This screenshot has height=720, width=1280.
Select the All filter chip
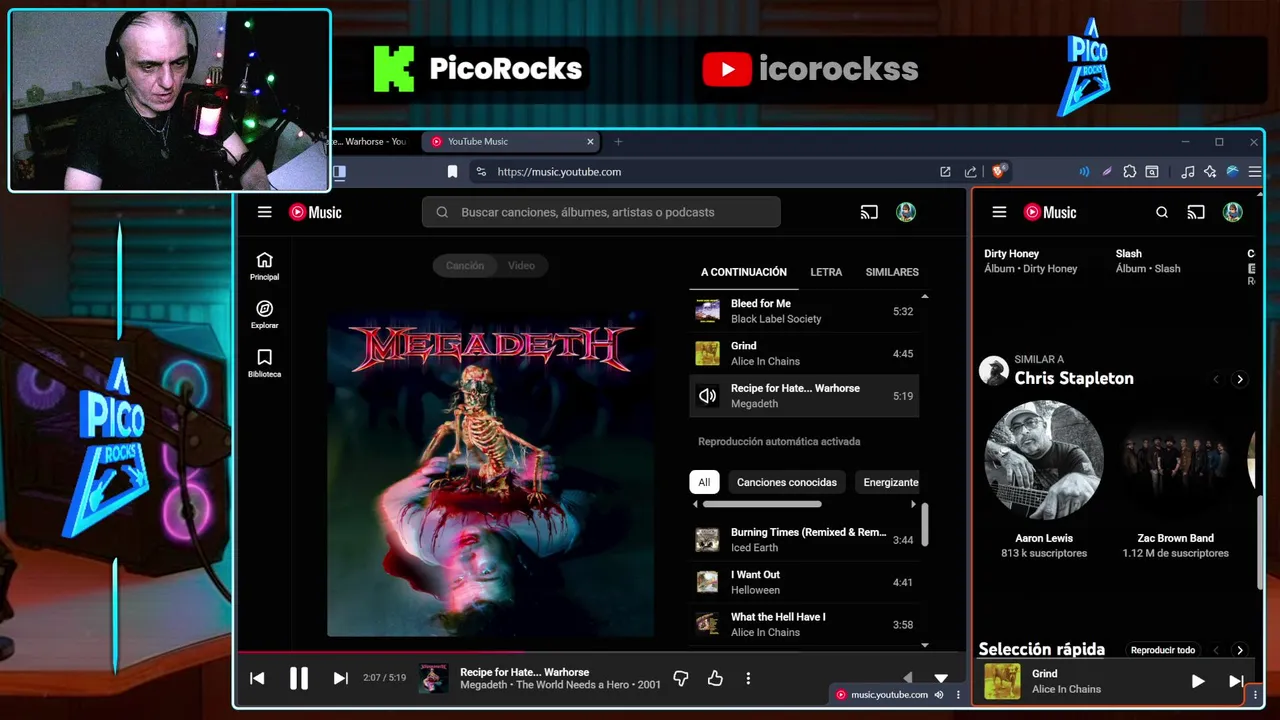pyautogui.click(x=704, y=482)
